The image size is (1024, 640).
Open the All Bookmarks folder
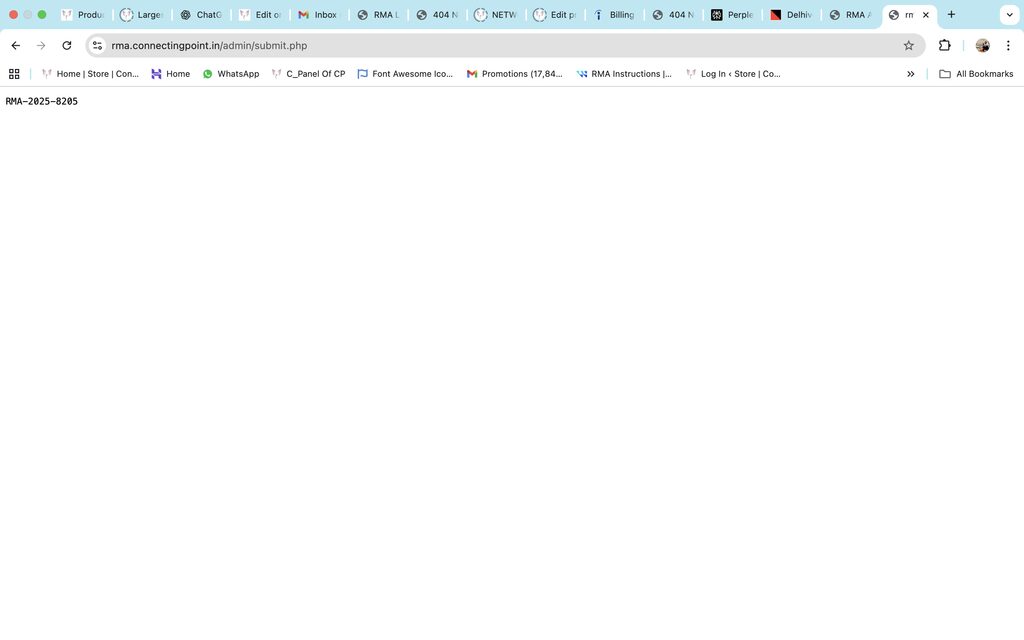[x=976, y=74]
